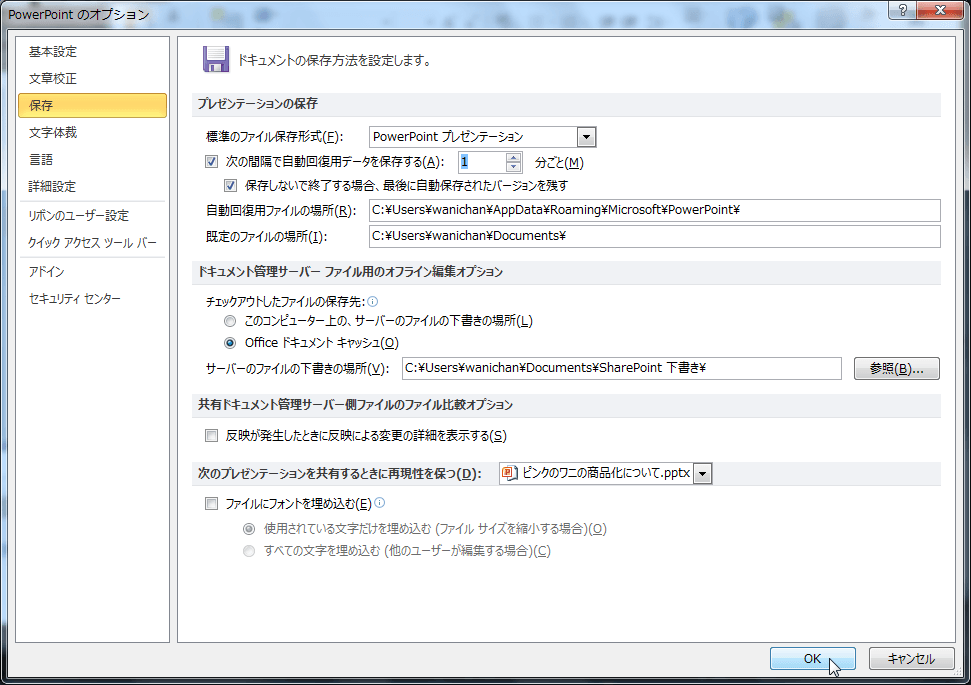The width and height of the screenshot is (971, 685).
Task: Select 使用されている文字だけを埋め込む radio option
Action: pos(249,529)
